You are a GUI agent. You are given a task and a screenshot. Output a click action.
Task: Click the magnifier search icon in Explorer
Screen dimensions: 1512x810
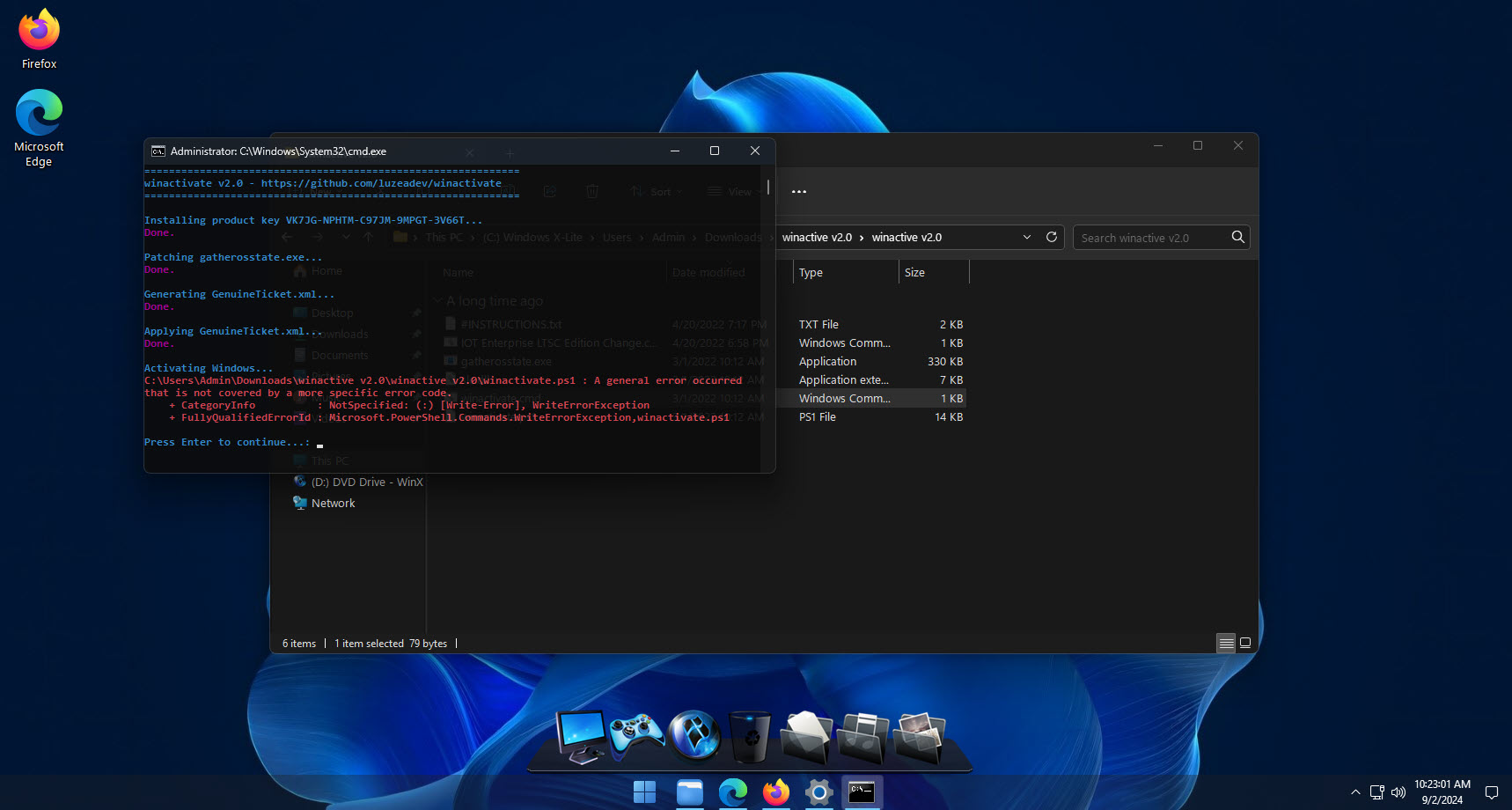1237,237
